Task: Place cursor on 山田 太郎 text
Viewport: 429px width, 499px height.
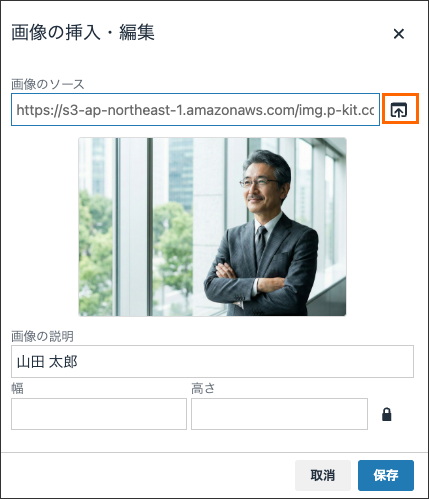Action: coord(47,362)
